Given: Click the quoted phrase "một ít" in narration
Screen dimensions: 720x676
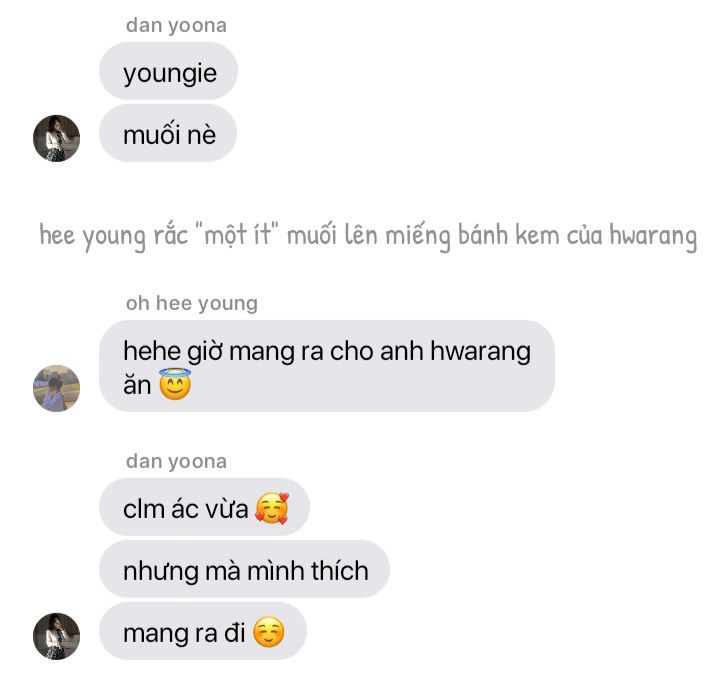Looking at the screenshot, I should coord(237,235).
